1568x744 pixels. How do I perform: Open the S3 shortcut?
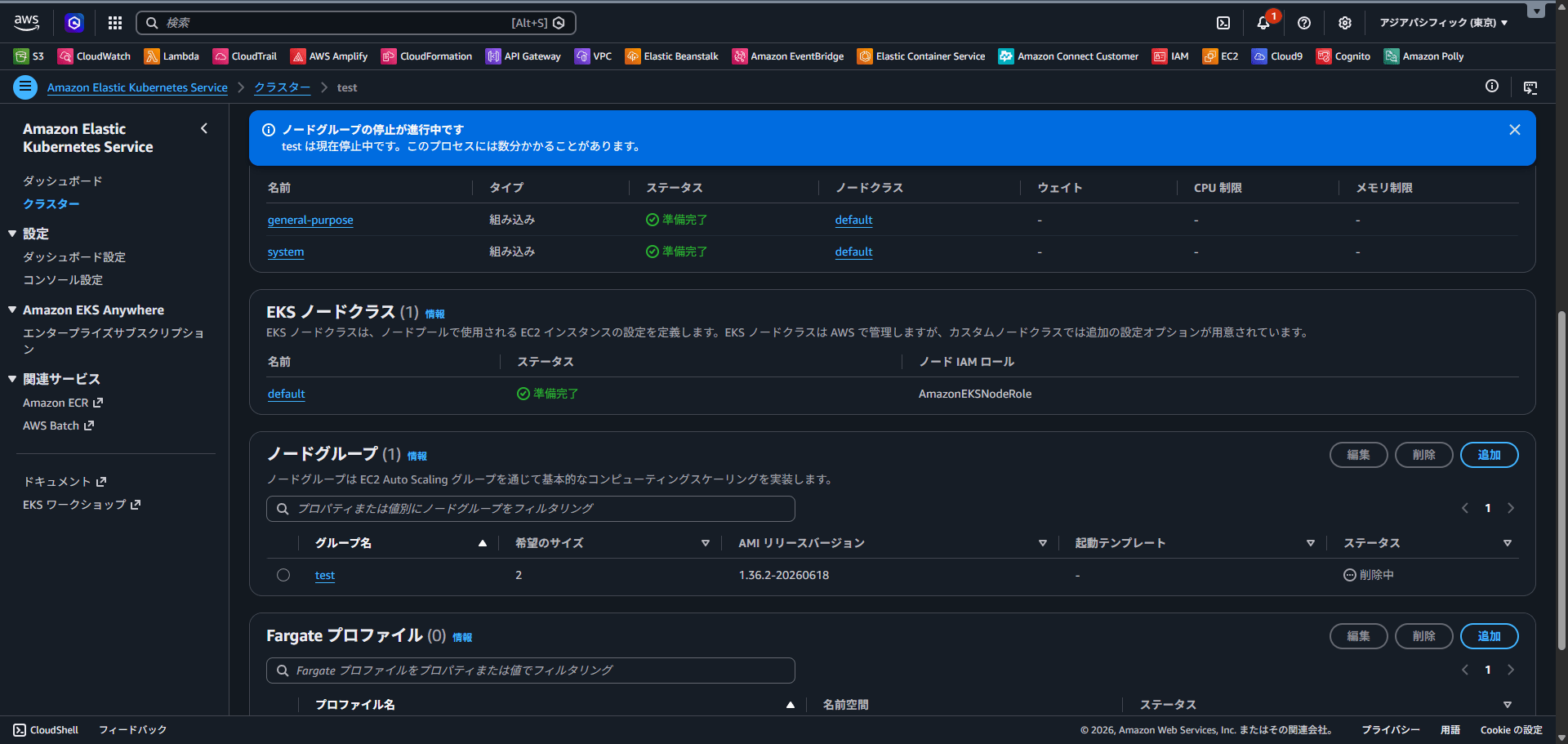click(x=29, y=56)
